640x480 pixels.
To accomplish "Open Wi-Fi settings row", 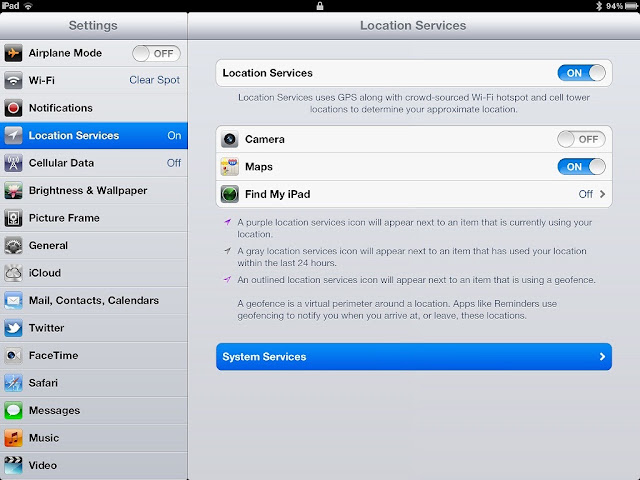I will pos(94,80).
